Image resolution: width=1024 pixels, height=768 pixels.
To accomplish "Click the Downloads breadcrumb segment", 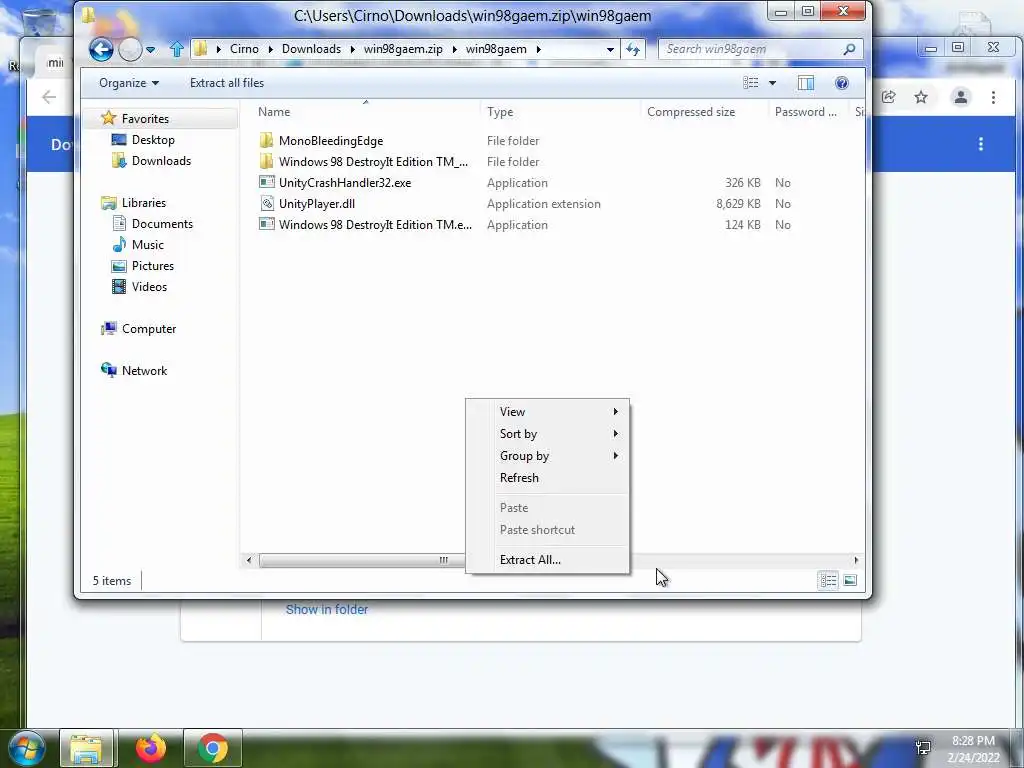I will point(312,49).
